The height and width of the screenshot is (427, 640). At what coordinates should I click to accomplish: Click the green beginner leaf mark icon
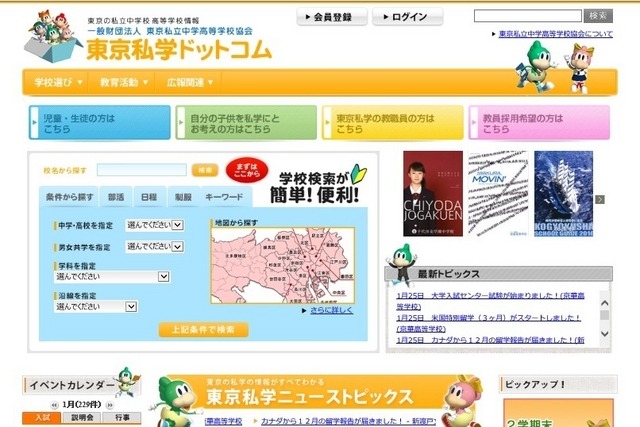[359, 173]
